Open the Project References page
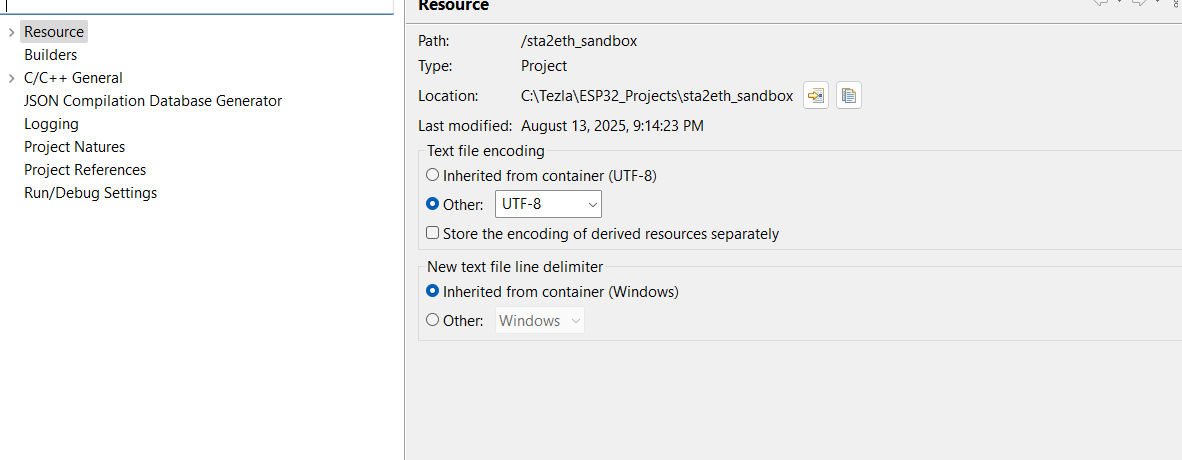This screenshot has width=1182, height=460. pos(85,170)
